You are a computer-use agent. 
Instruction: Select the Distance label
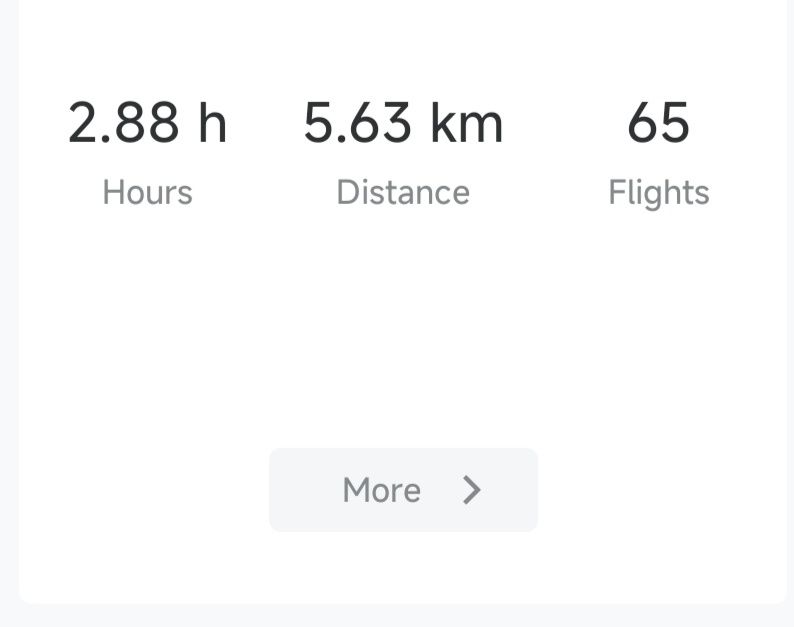coord(403,192)
